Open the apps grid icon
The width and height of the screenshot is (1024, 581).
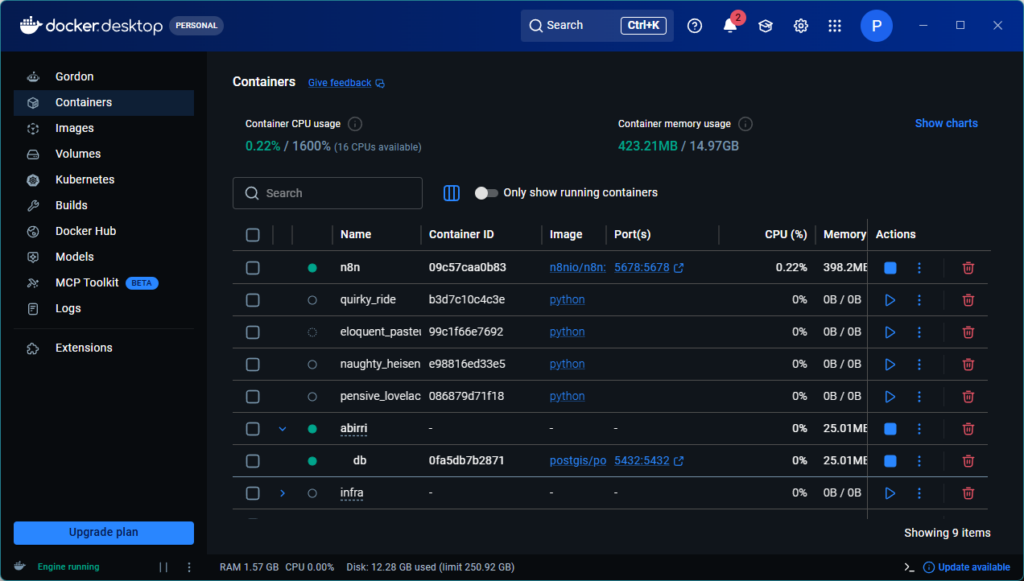tap(835, 25)
